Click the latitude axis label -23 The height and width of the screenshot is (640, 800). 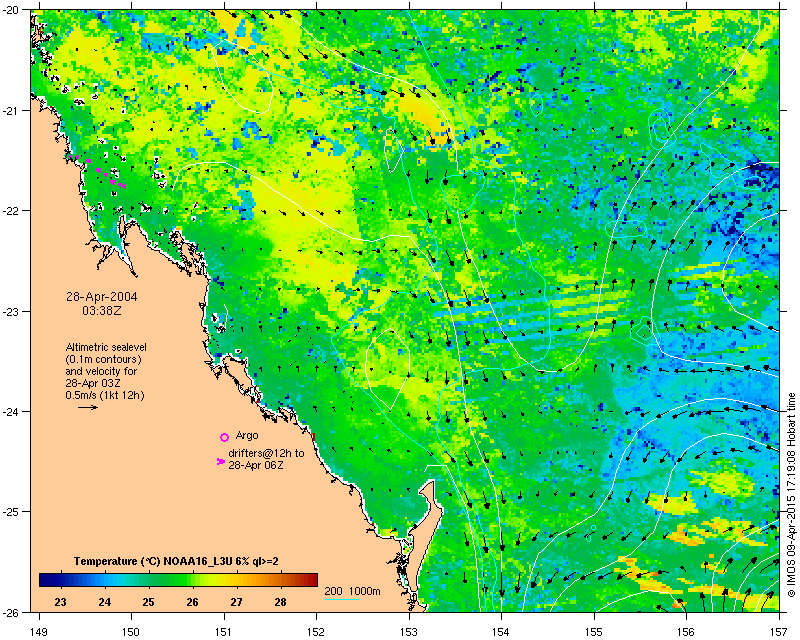tap(13, 311)
